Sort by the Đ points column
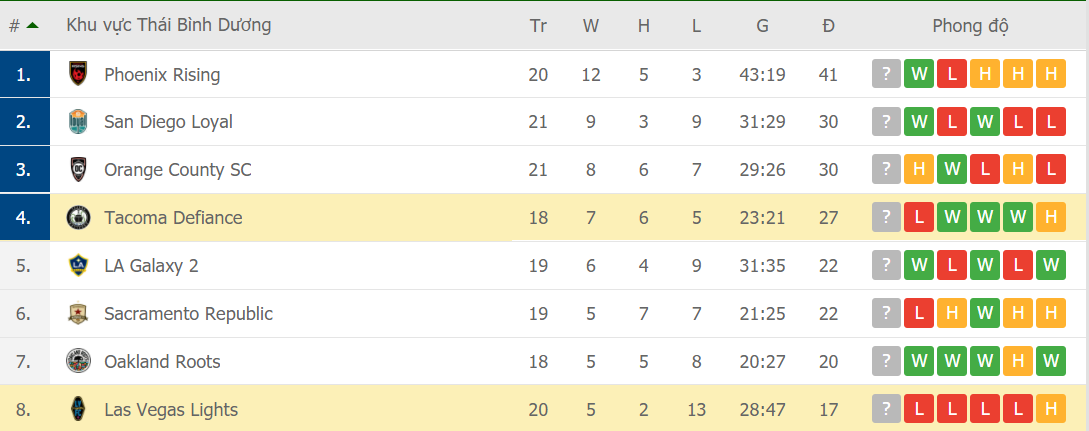The image size is (1089, 431). [x=828, y=25]
